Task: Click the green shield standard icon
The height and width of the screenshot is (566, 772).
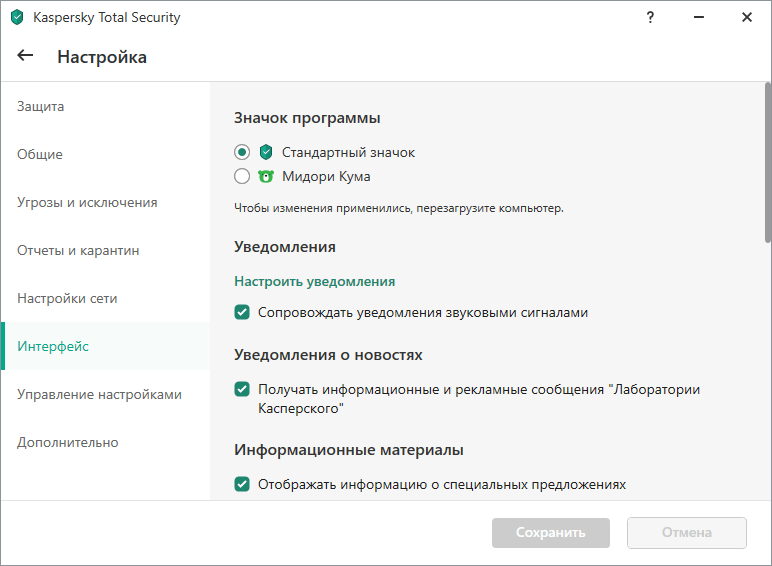Action: [x=266, y=153]
